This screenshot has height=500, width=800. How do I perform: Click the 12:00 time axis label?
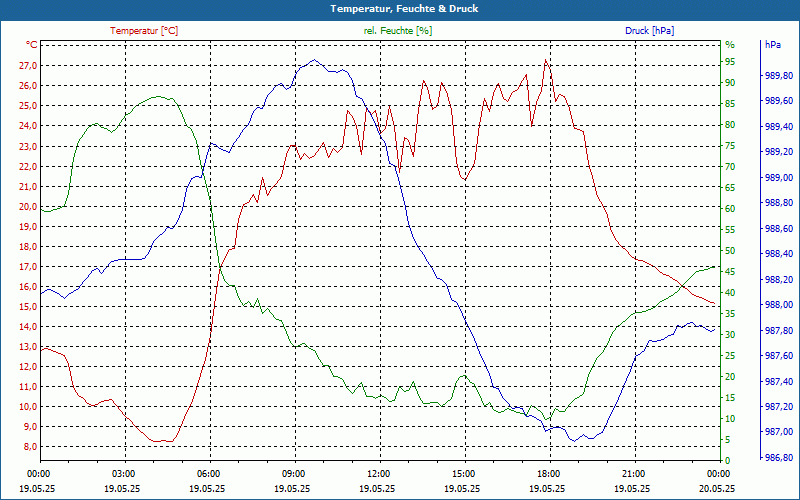click(x=378, y=473)
